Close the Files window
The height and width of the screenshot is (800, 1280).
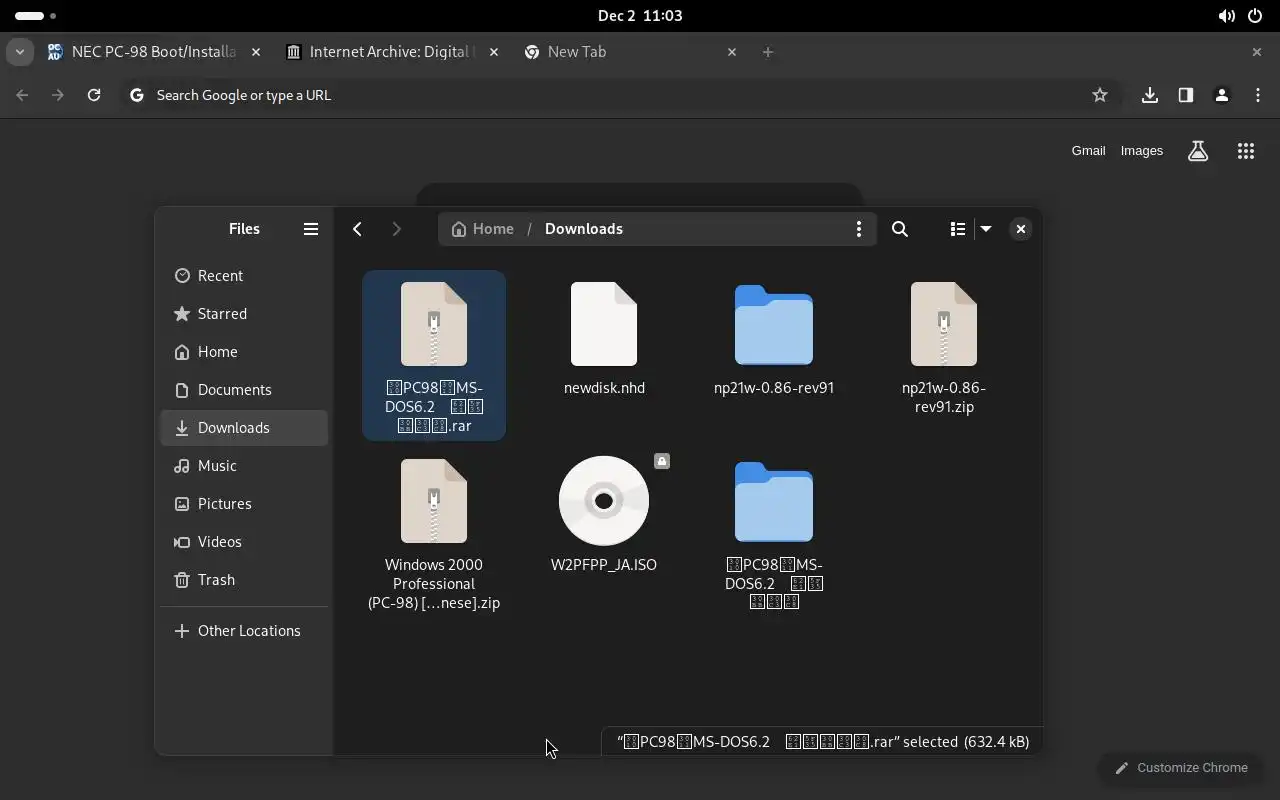1020,229
